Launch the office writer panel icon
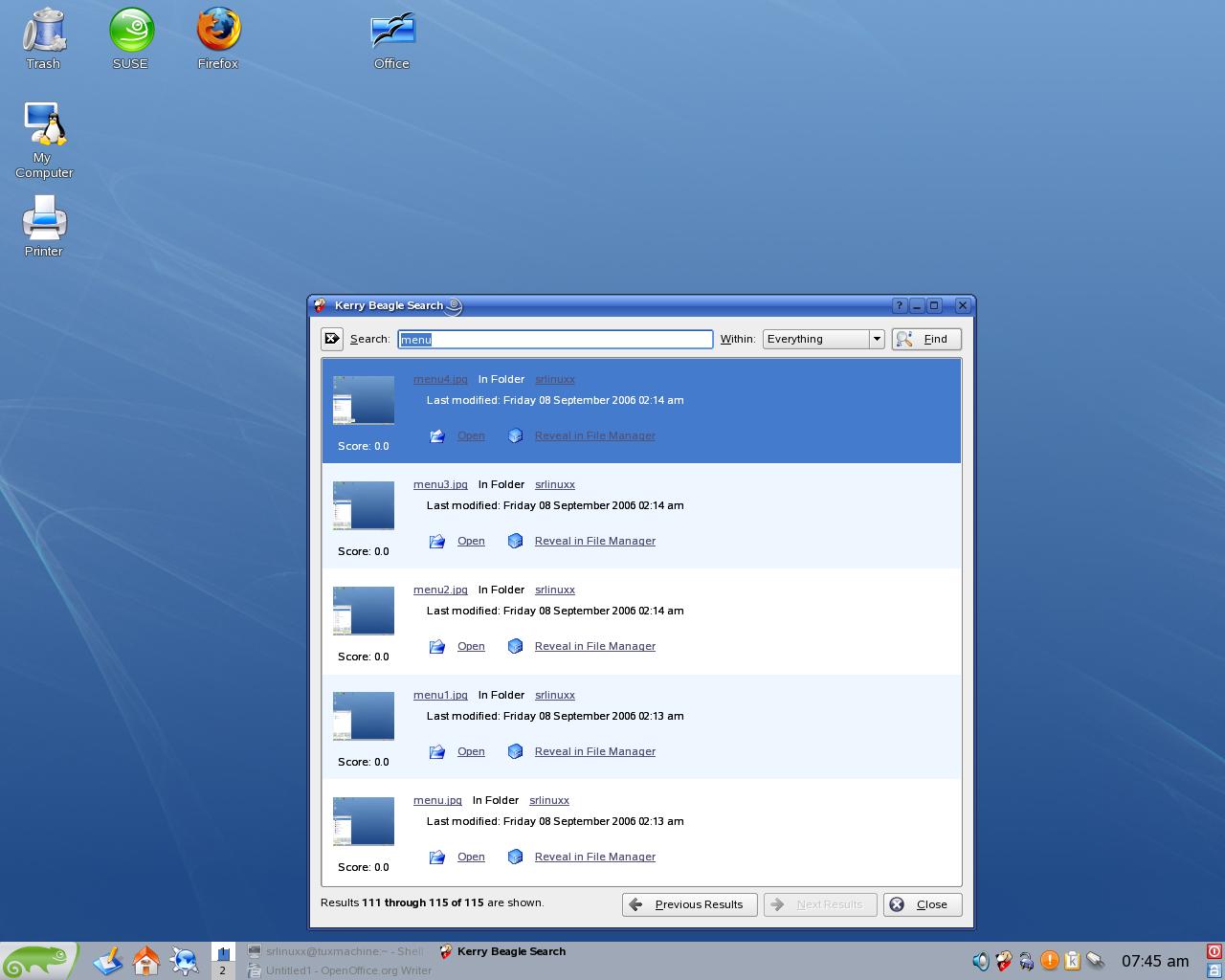The width and height of the screenshot is (1225, 980). pyautogui.click(x=108, y=961)
